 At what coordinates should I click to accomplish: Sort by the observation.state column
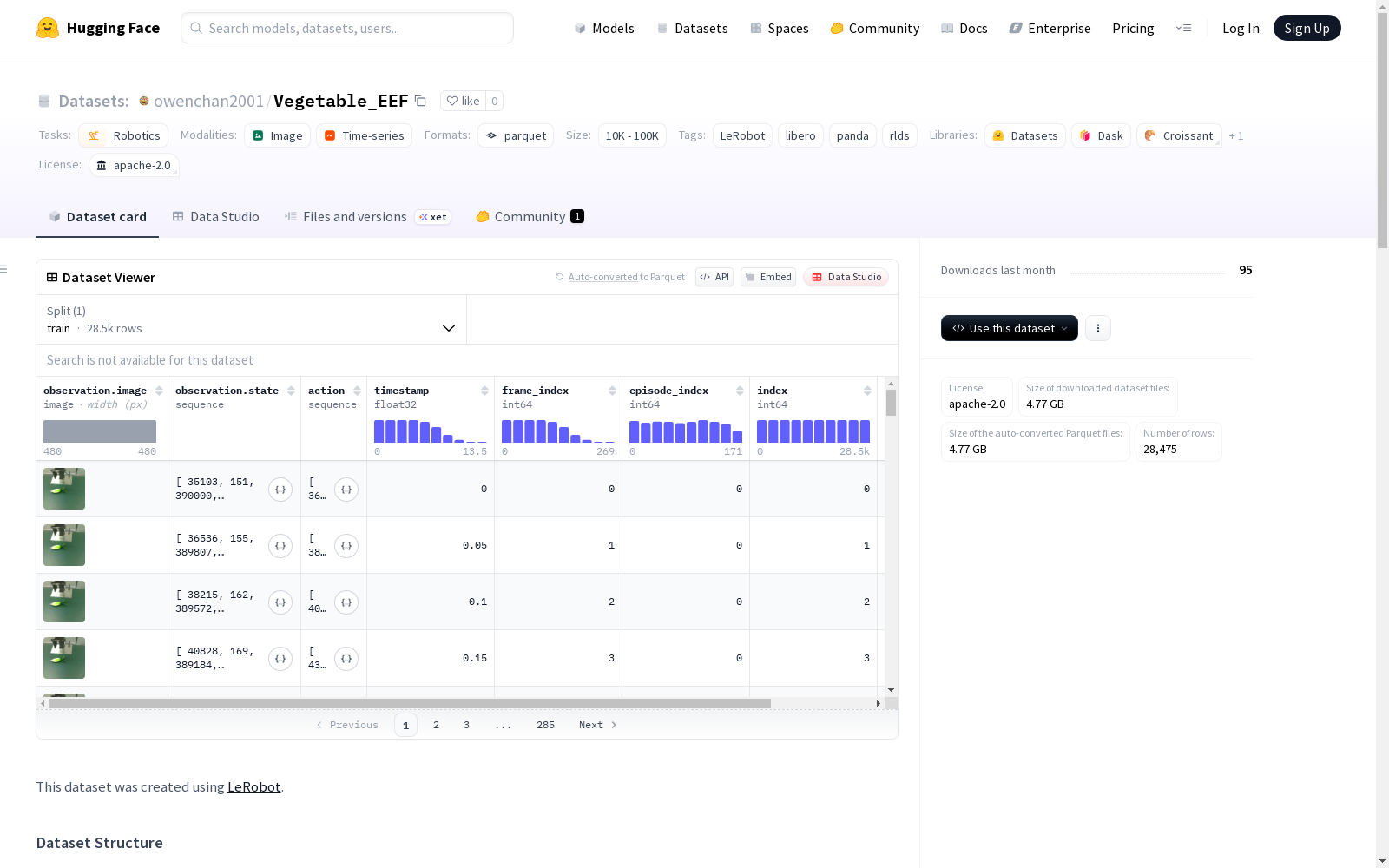[291, 391]
